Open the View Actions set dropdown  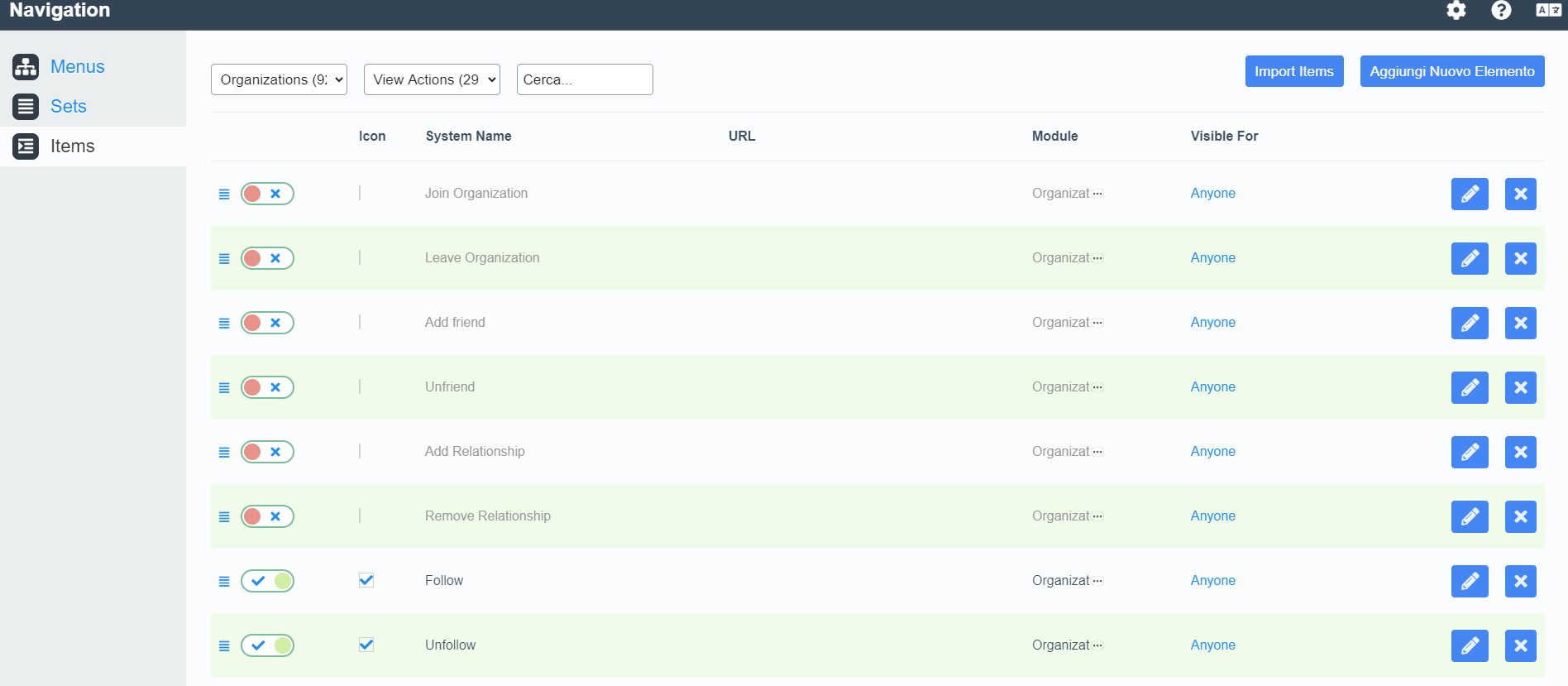click(x=432, y=79)
